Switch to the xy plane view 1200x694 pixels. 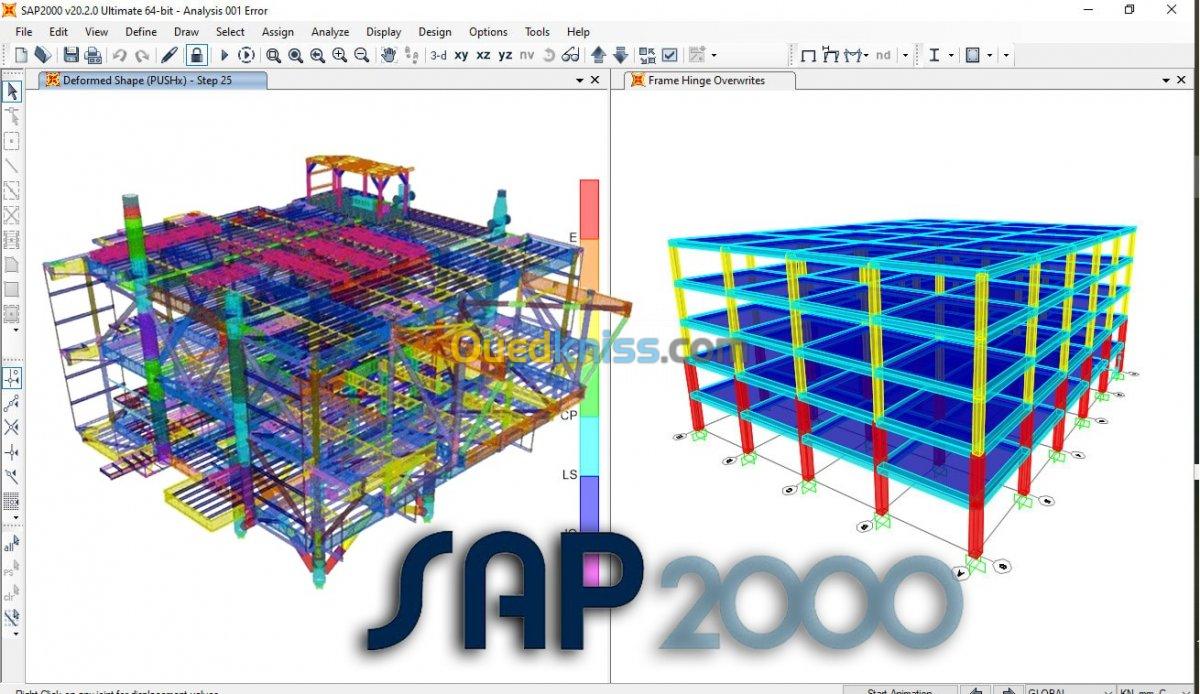point(461,56)
